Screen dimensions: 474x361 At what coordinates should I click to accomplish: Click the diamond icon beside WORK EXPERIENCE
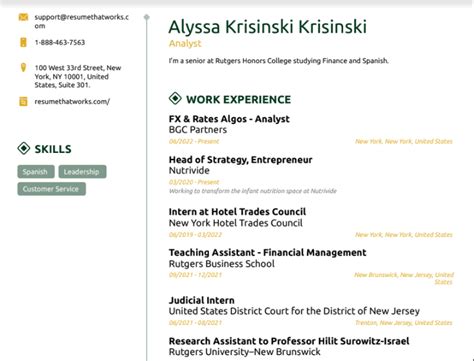pos(175,99)
